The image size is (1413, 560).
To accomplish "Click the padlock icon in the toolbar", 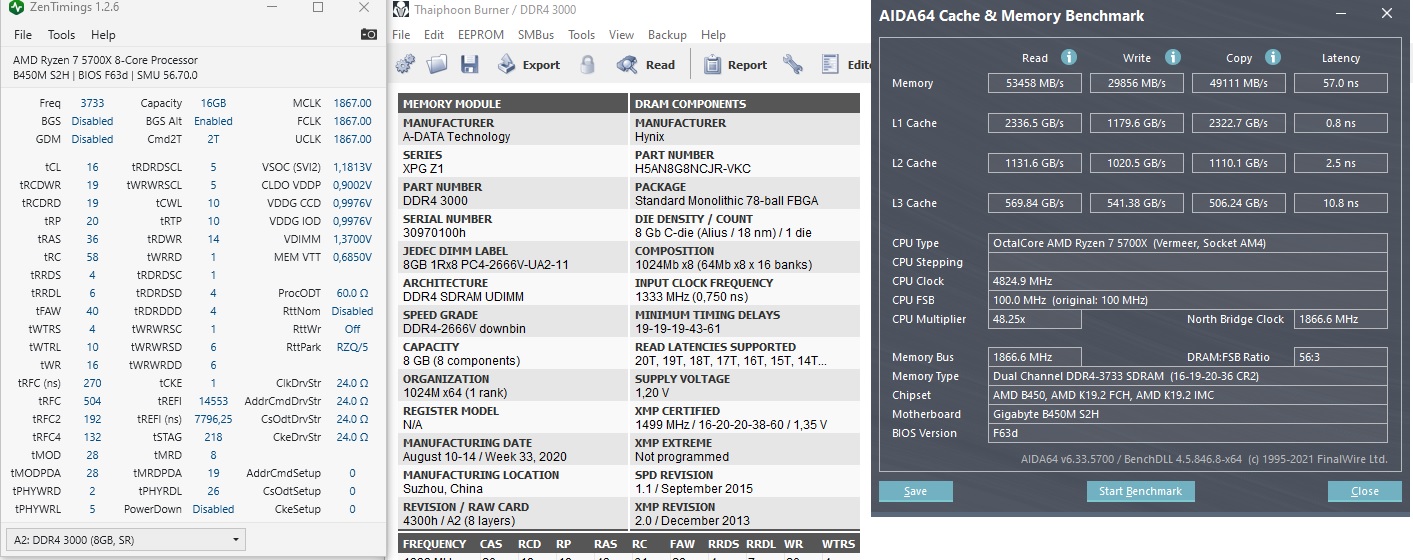I will pyautogui.click(x=588, y=65).
